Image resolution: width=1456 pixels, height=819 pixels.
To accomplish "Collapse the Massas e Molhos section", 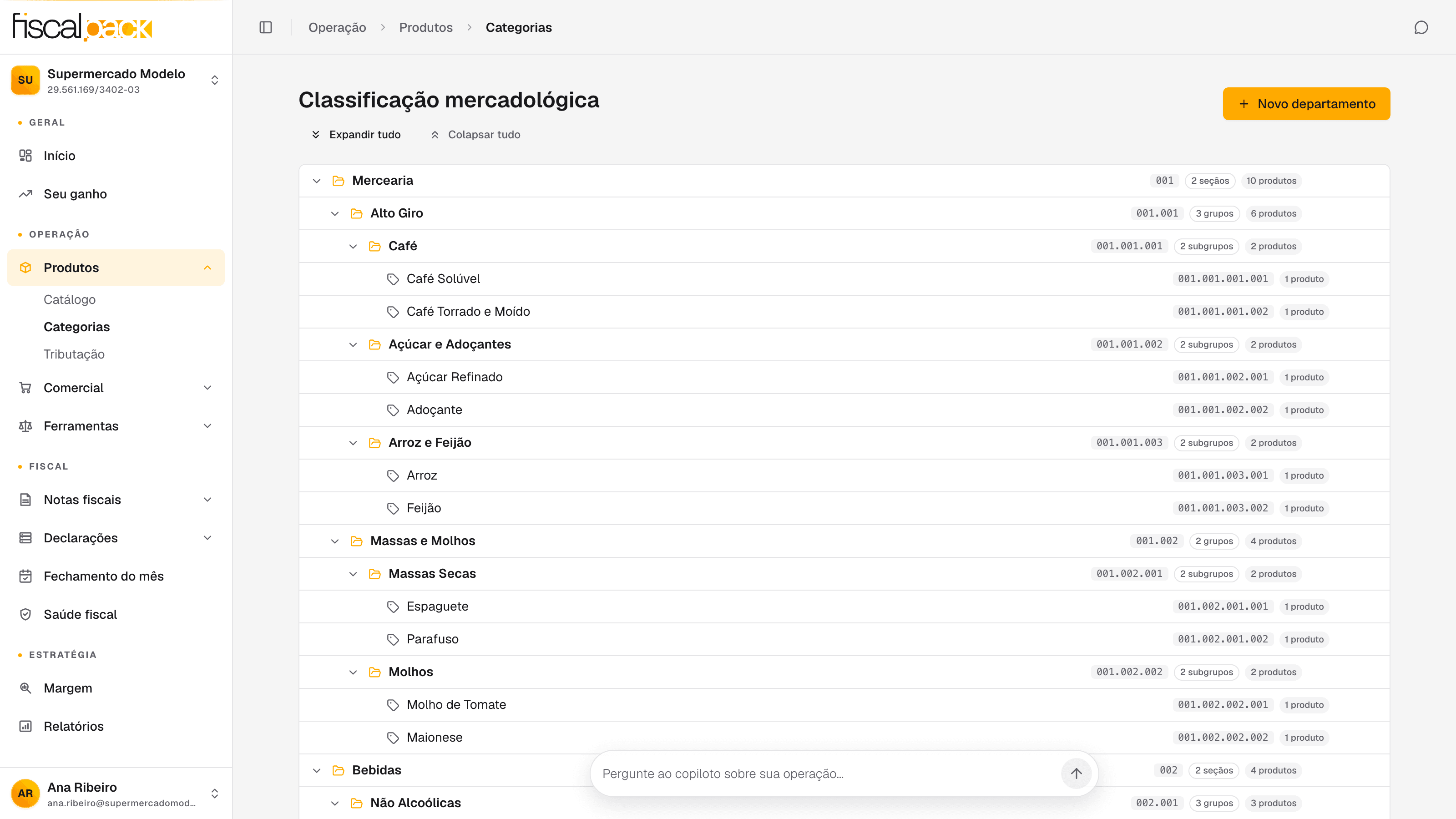I will click(x=334, y=541).
